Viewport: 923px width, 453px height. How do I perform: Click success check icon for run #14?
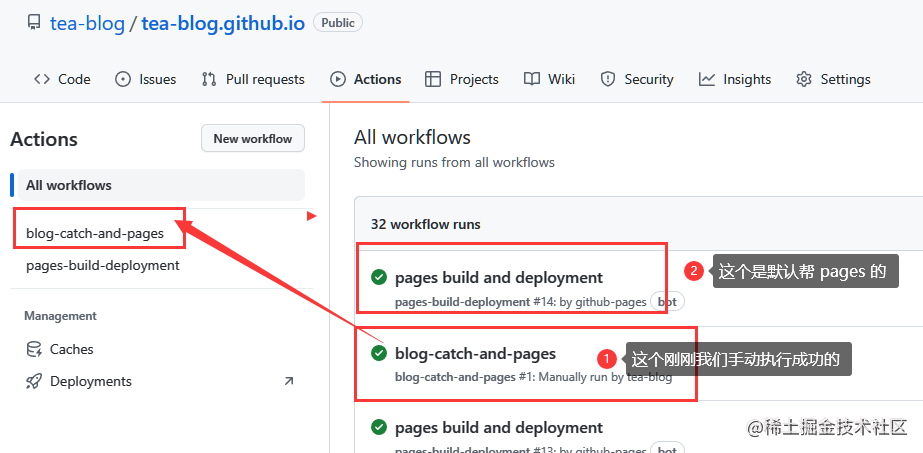point(379,277)
